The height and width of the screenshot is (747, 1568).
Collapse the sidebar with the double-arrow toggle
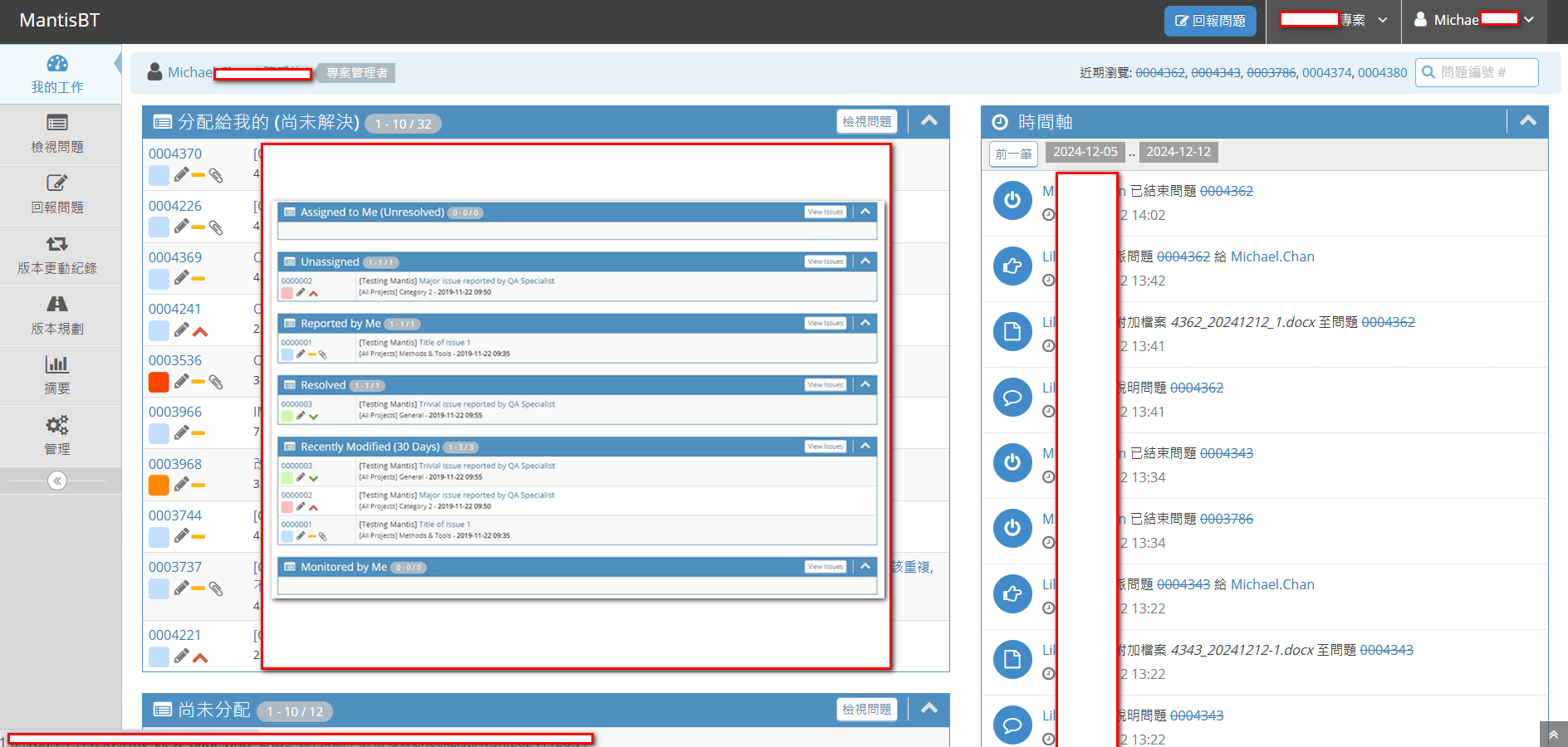click(x=57, y=481)
